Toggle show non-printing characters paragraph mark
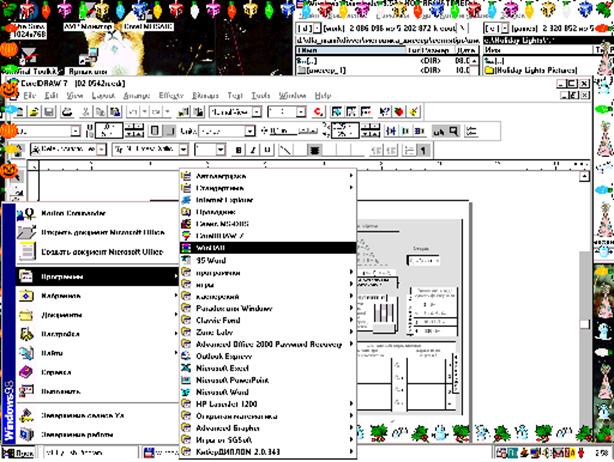614x462 pixels. tap(424, 150)
